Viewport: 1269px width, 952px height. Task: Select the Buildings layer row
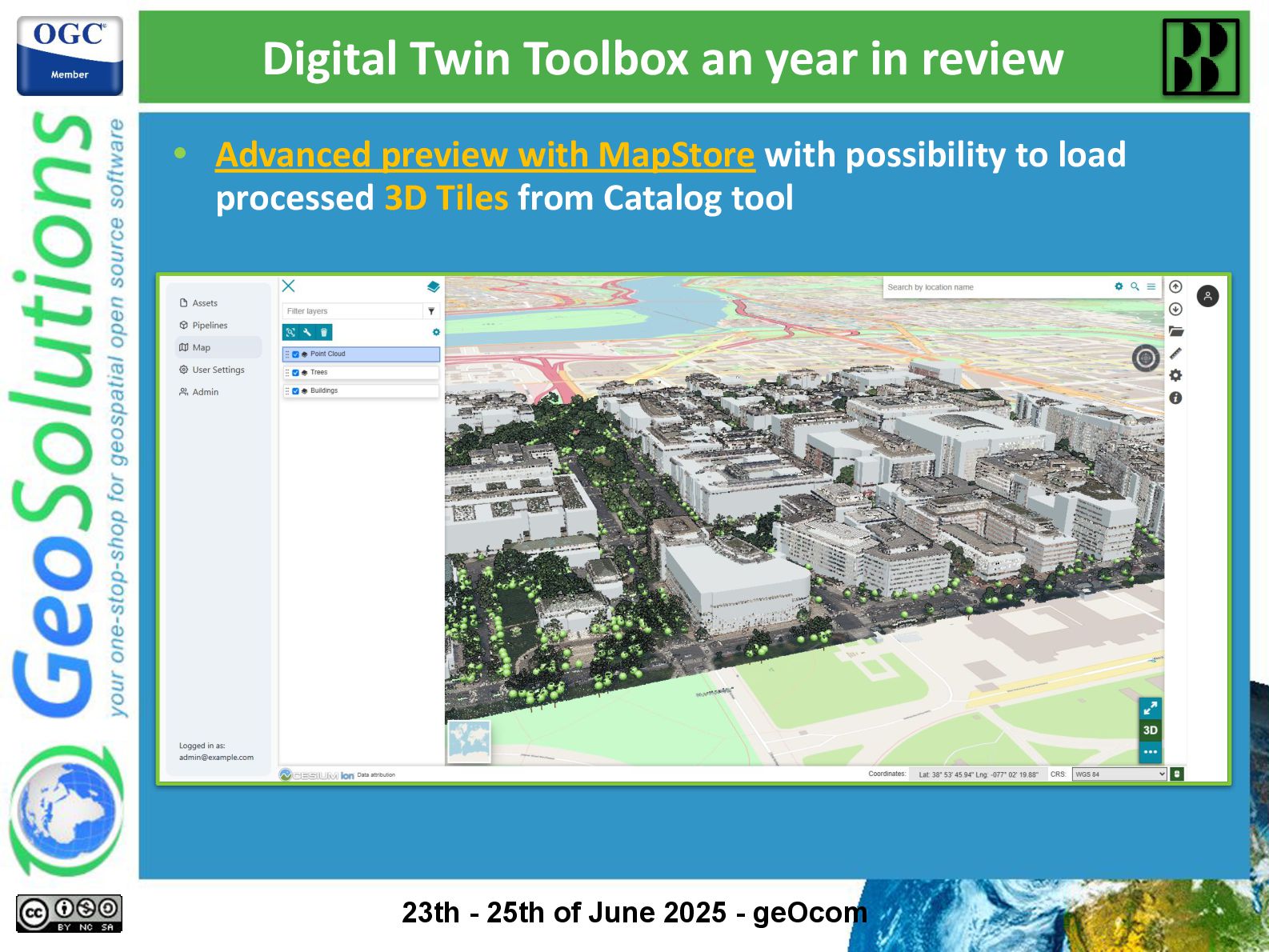click(x=361, y=391)
